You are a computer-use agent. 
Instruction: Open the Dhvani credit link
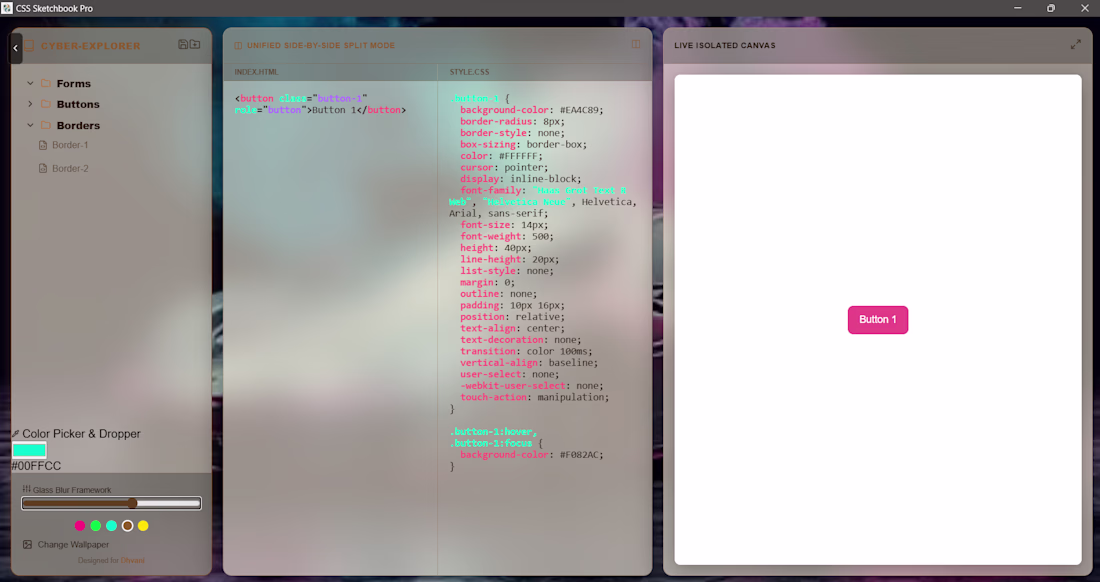[x=133, y=560]
